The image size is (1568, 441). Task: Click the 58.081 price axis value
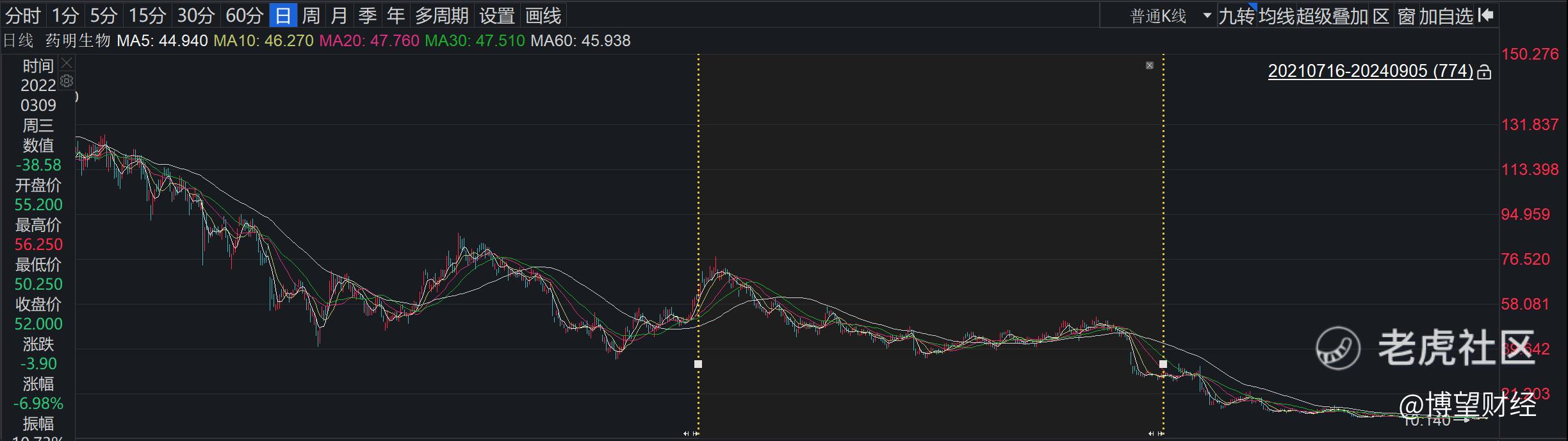click(x=1525, y=304)
